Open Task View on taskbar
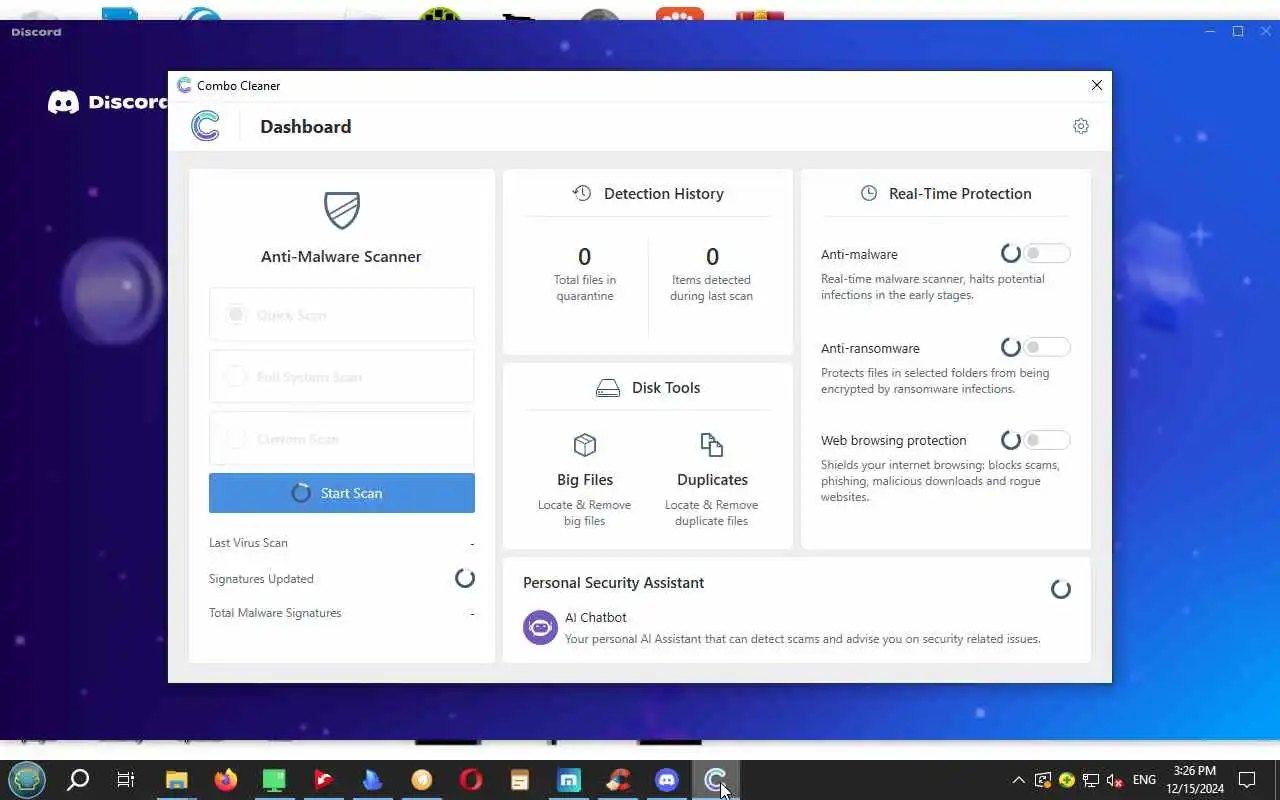This screenshot has height=800, width=1280. tap(126, 780)
